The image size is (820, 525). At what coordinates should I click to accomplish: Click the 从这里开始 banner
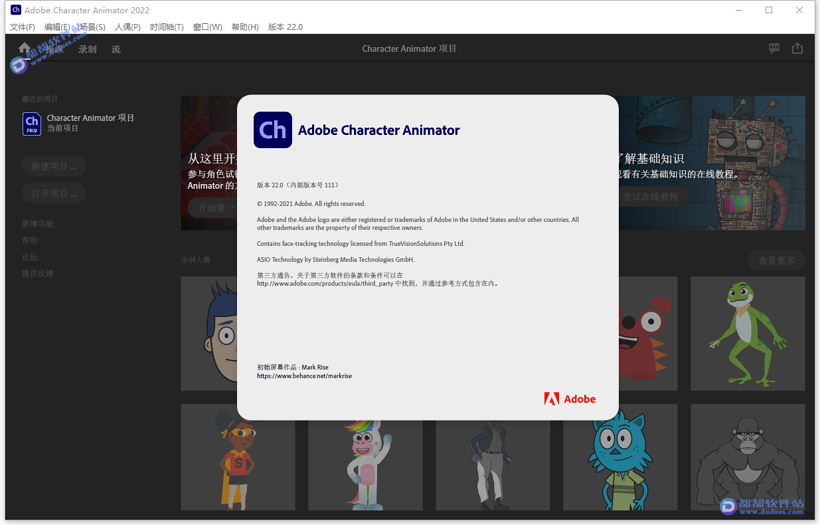coord(209,163)
